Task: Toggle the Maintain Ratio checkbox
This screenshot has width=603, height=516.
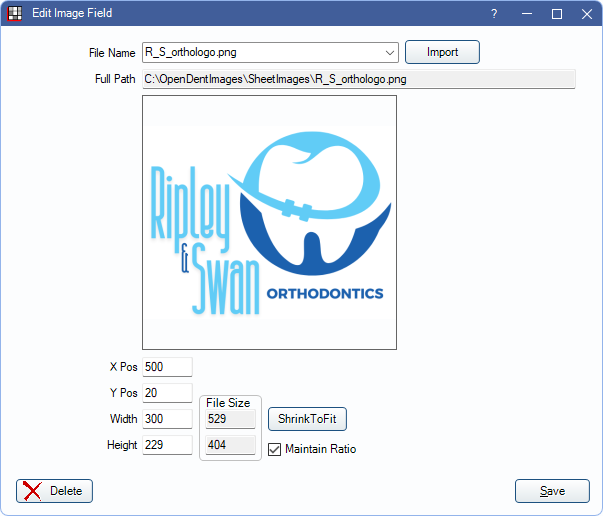Action: (x=275, y=449)
